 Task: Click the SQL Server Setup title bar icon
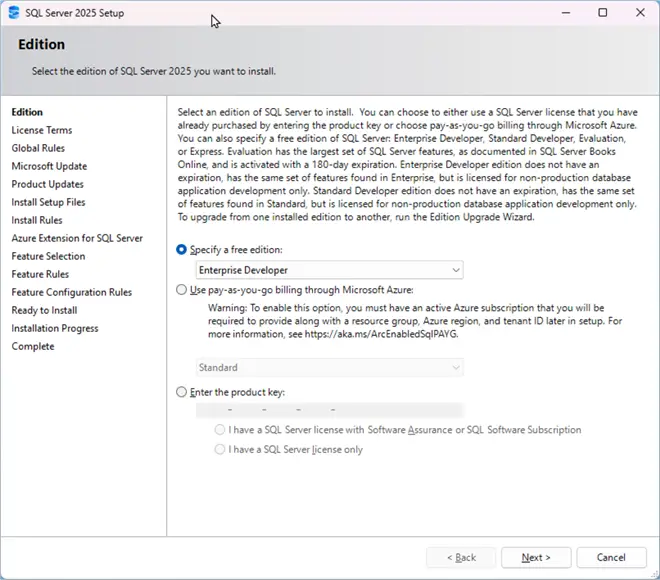(14, 13)
